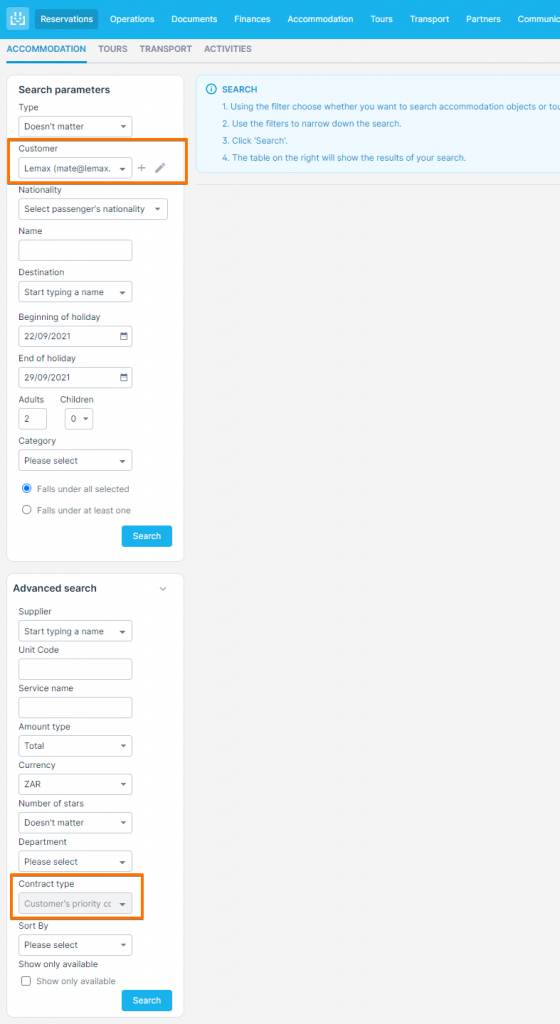Edit customer using pencil icon
The width and height of the screenshot is (560, 1024).
[160, 168]
